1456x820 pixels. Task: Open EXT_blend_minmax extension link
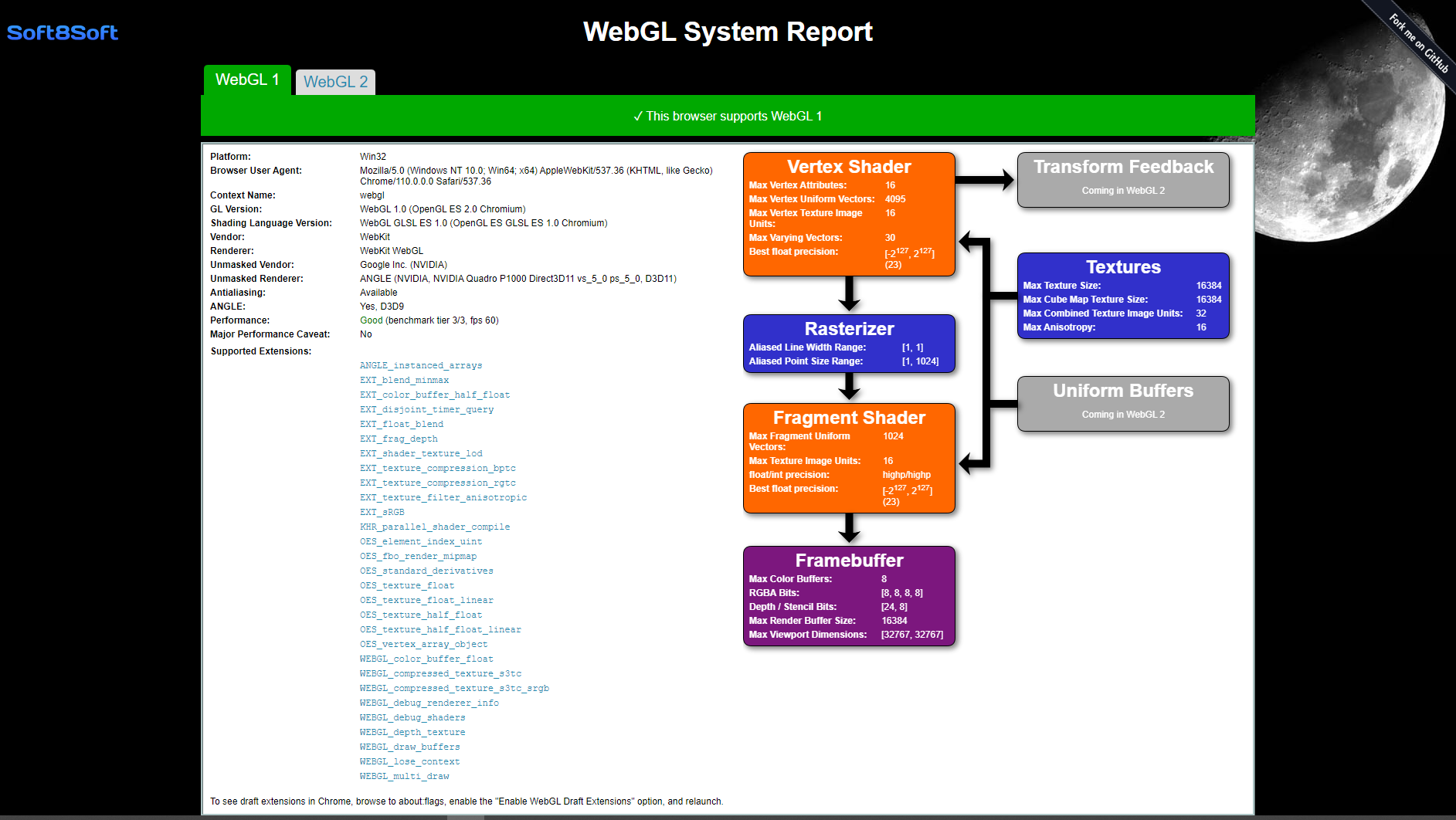[404, 380]
